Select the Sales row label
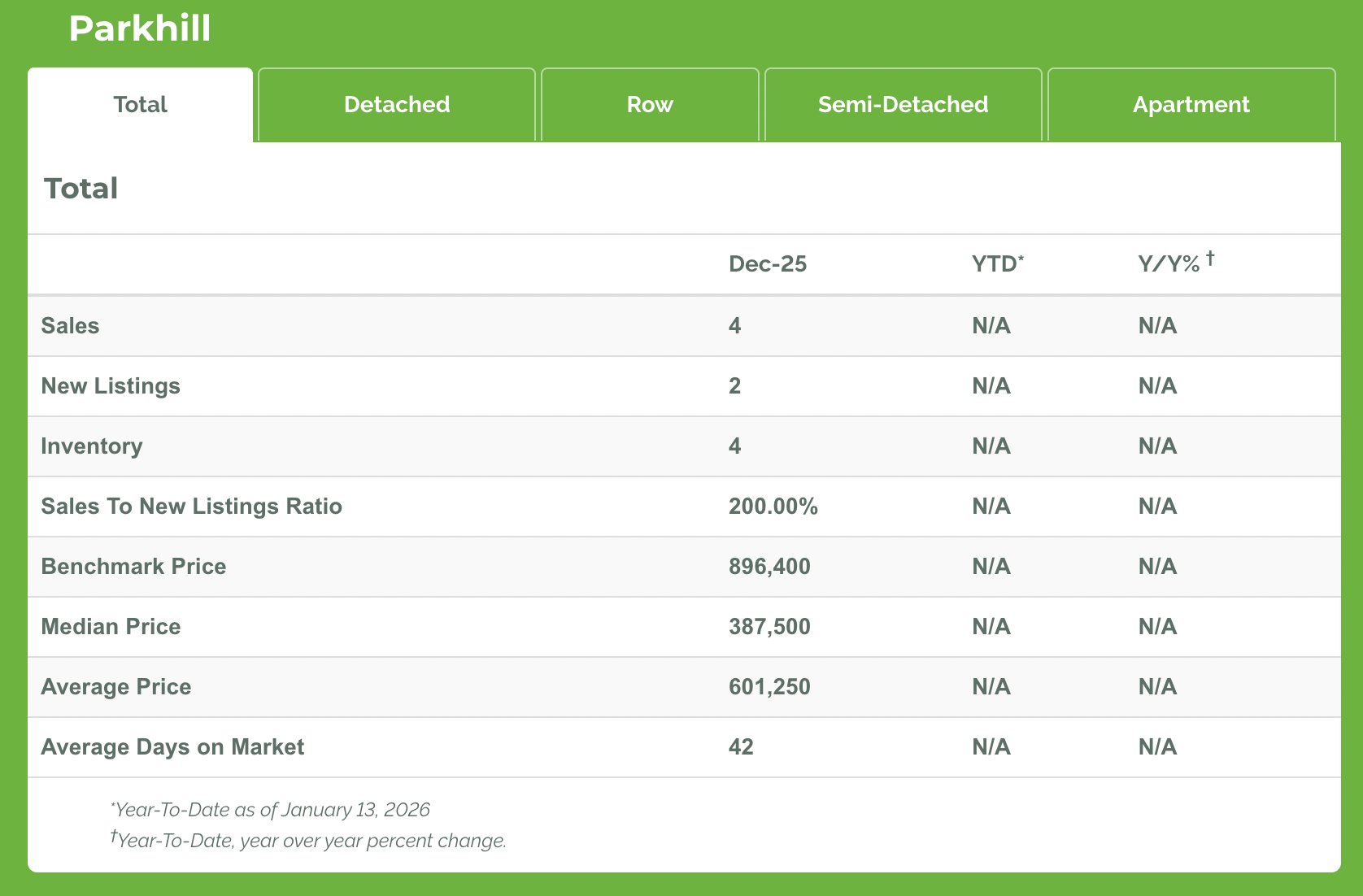The width and height of the screenshot is (1363, 896). click(x=70, y=326)
